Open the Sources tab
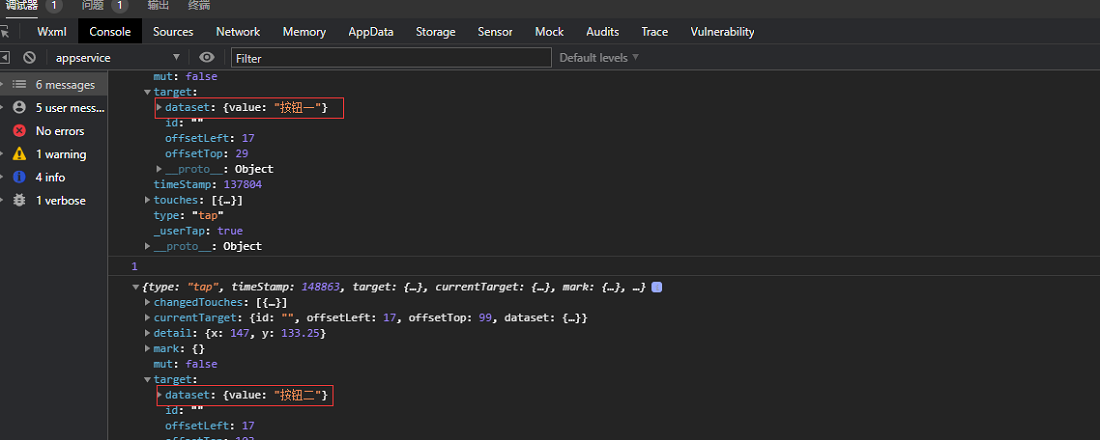The image size is (1100, 440). [173, 32]
